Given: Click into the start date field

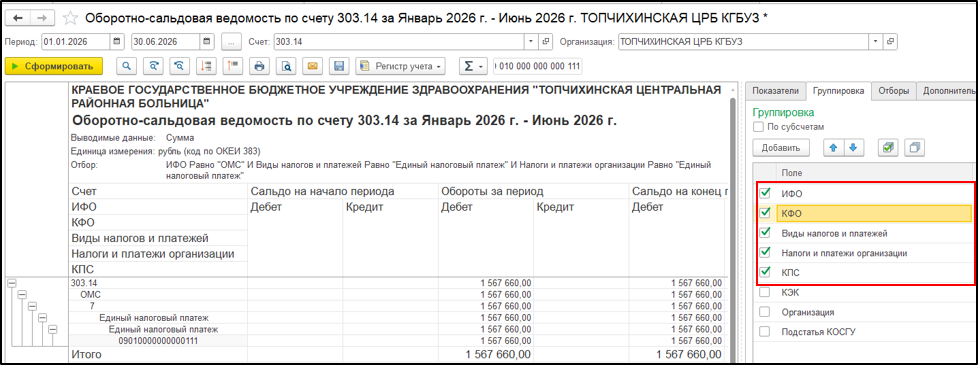Looking at the screenshot, I should [x=75, y=42].
